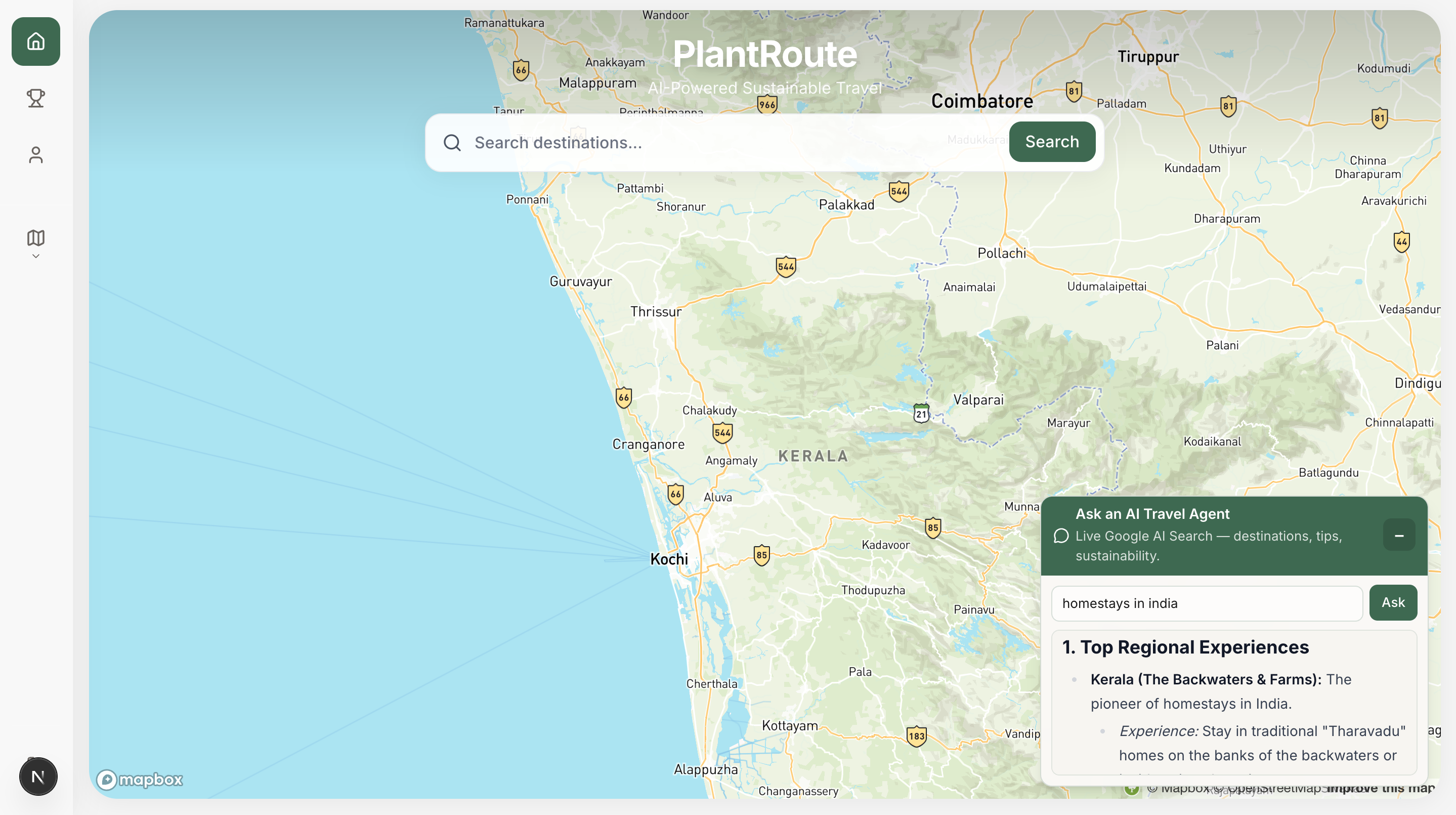Viewport: 1456px width, 815px height.
Task: Click the chat bubble icon in AI panel
Action: [x=1061, y=536]
